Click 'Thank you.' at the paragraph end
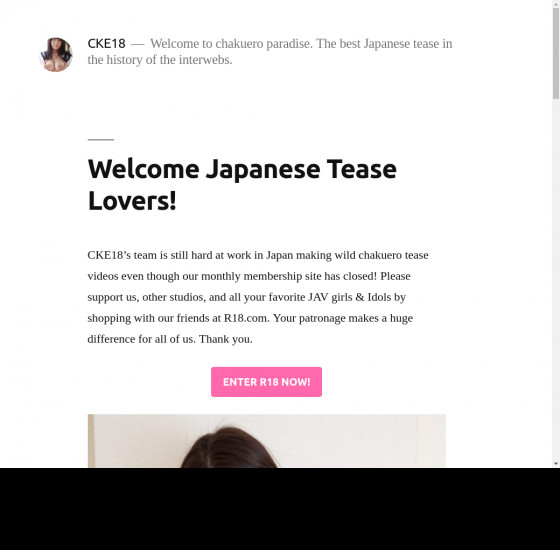Screen dimensions: 560x550 click(226, 339)
